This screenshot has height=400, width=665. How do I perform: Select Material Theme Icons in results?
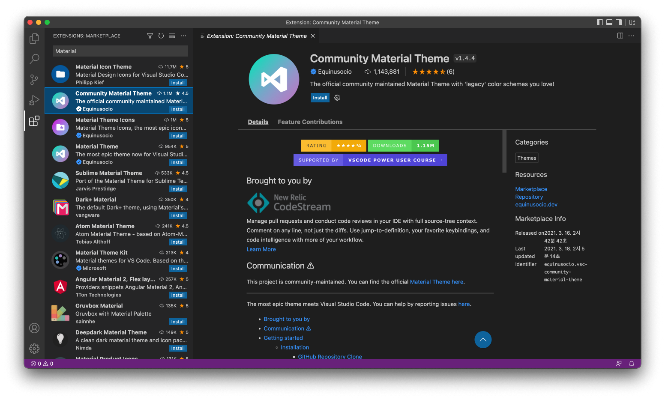[119, 127]
